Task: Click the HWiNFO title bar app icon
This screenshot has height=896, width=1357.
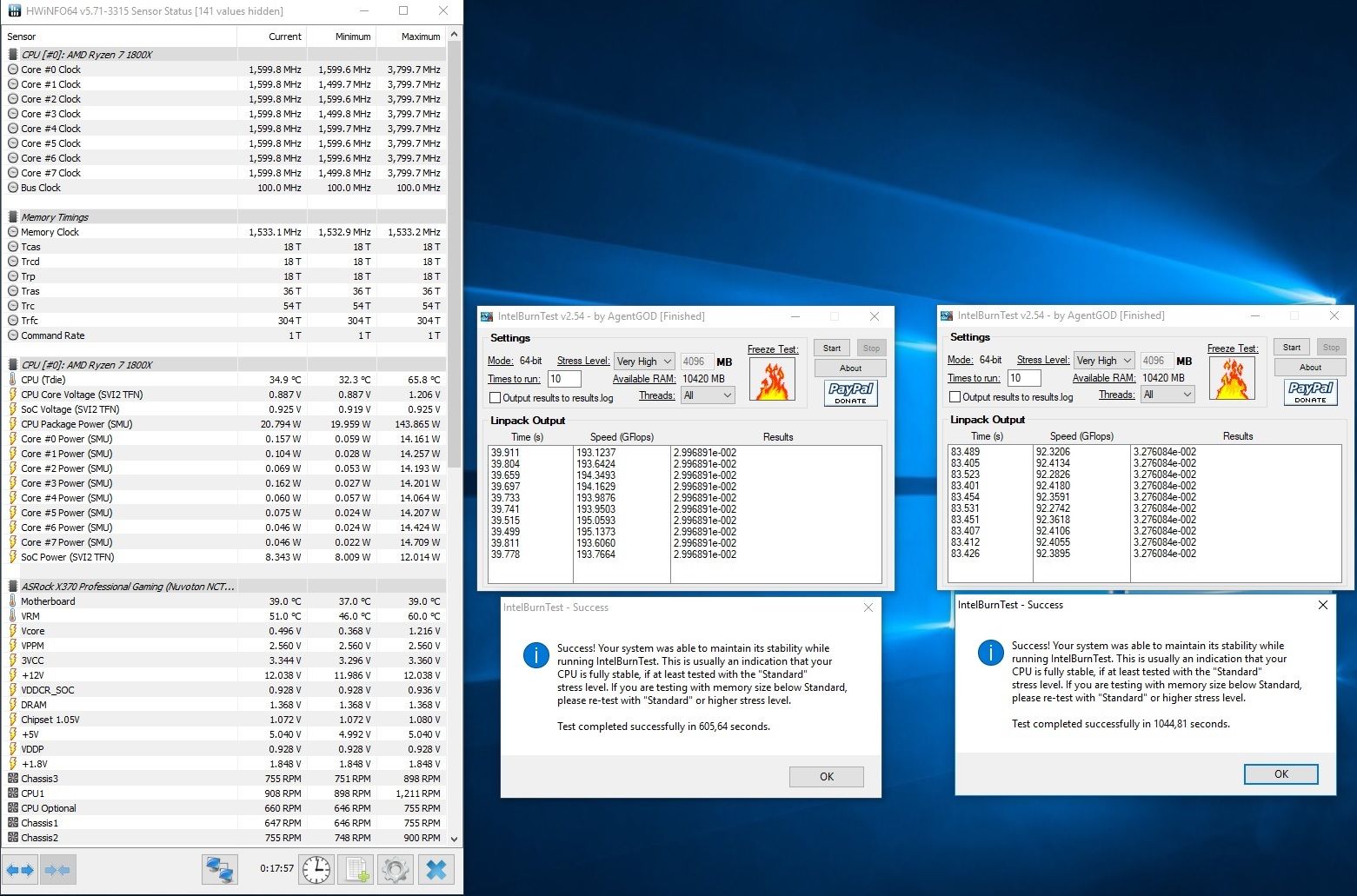Action: coord(14,11)
